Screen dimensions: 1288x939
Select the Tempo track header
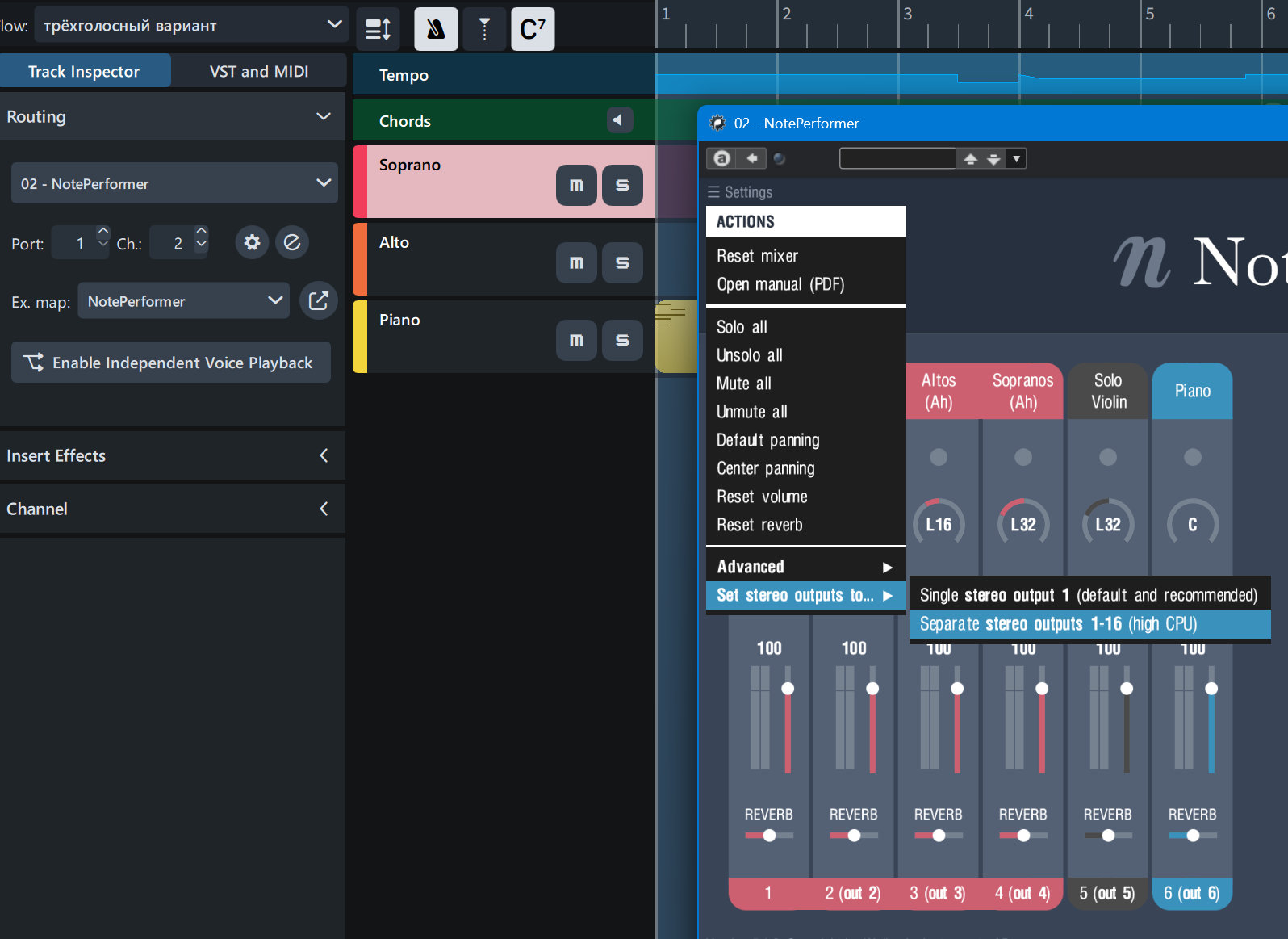click(x=504, y=75)
